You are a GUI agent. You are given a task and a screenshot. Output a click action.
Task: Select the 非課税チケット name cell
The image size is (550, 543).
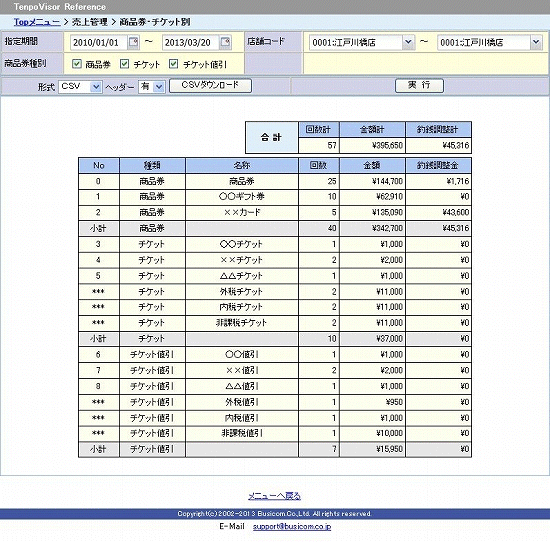point(242,323)
